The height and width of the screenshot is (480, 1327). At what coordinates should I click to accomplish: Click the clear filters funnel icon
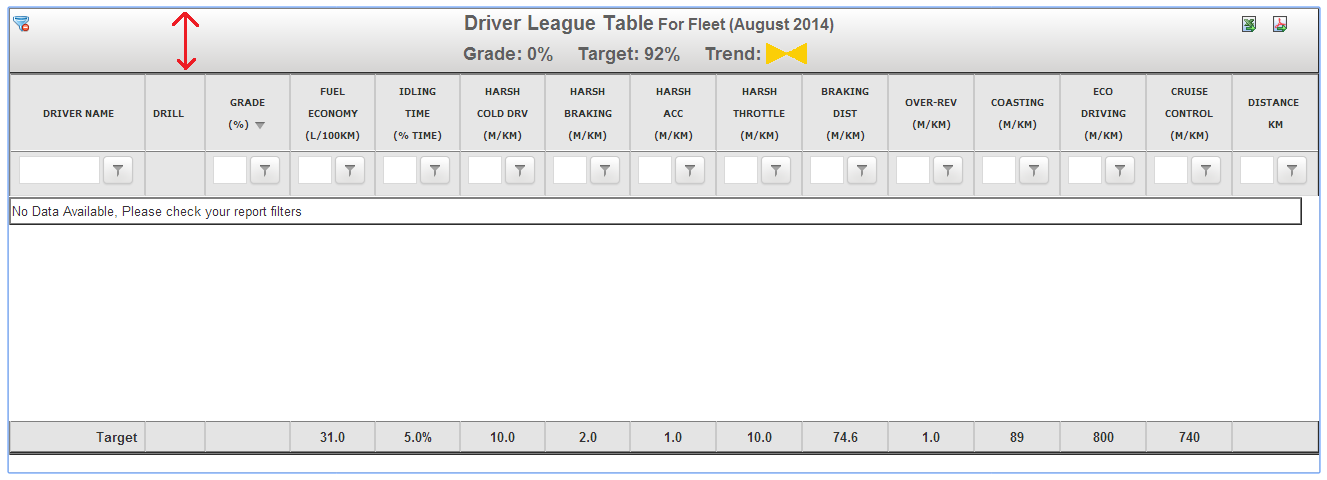pyautogui.click(x=21, y=24)
